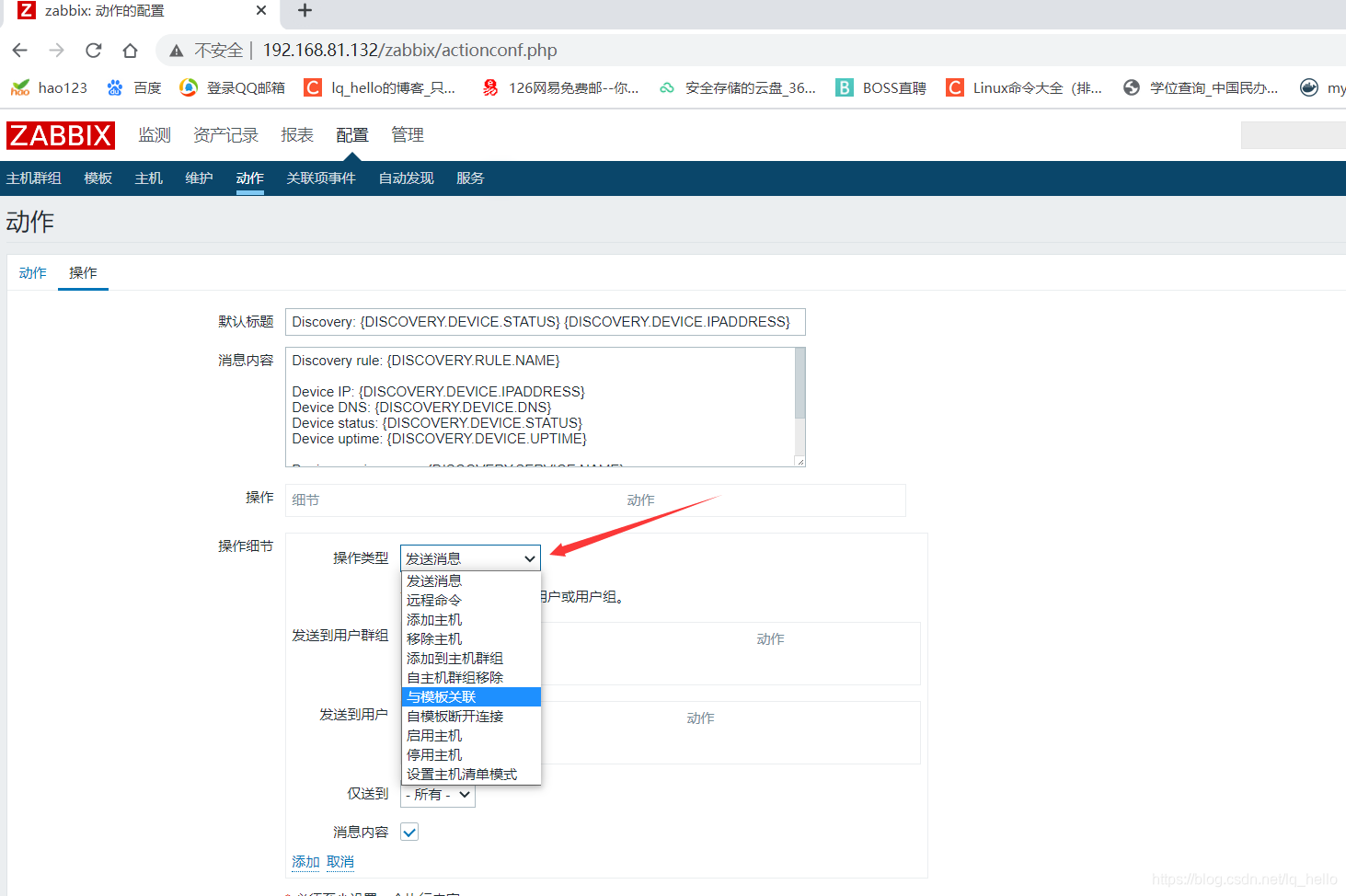Screen dimensions: 1346x896
Task: Click the browser back arrow
Action: [x=19, y=51]
